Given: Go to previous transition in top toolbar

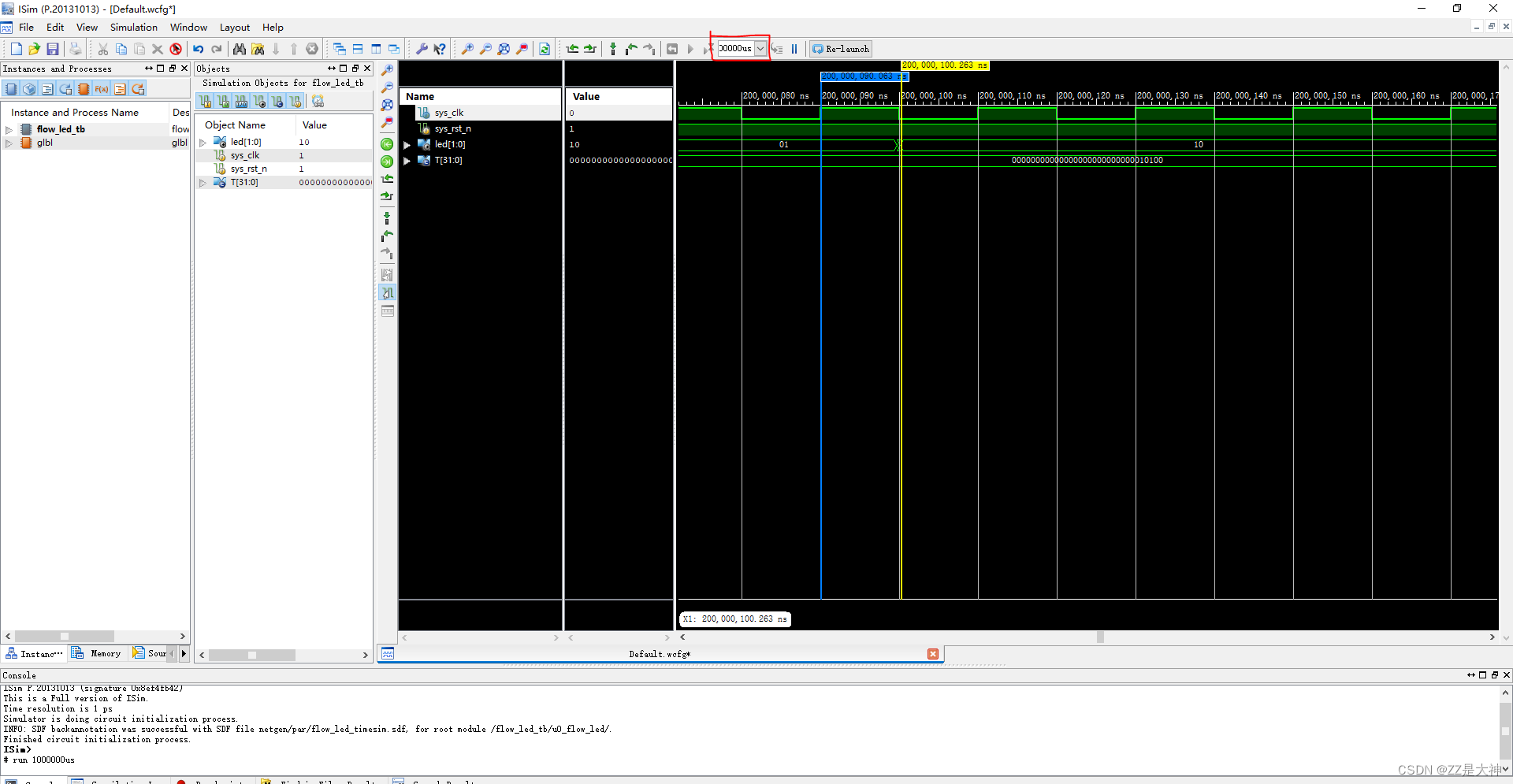Looking at the screenshot, I should coord(572,49).
